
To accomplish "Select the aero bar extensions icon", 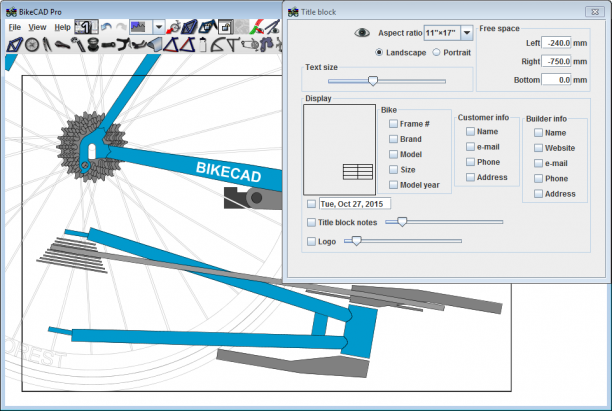I will (x=139, y=44).
